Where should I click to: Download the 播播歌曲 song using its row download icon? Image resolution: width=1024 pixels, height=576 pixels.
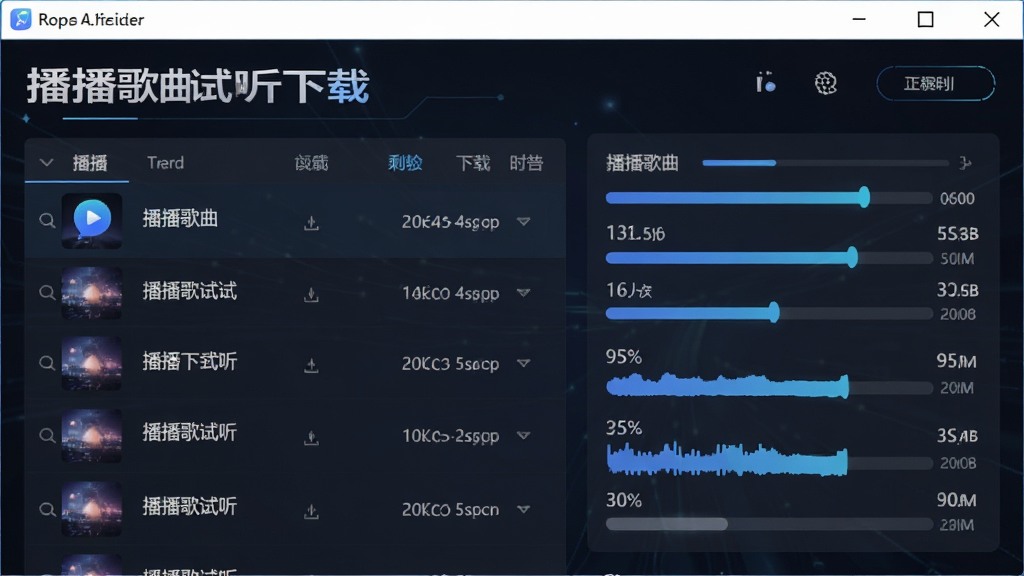[312, 223]
